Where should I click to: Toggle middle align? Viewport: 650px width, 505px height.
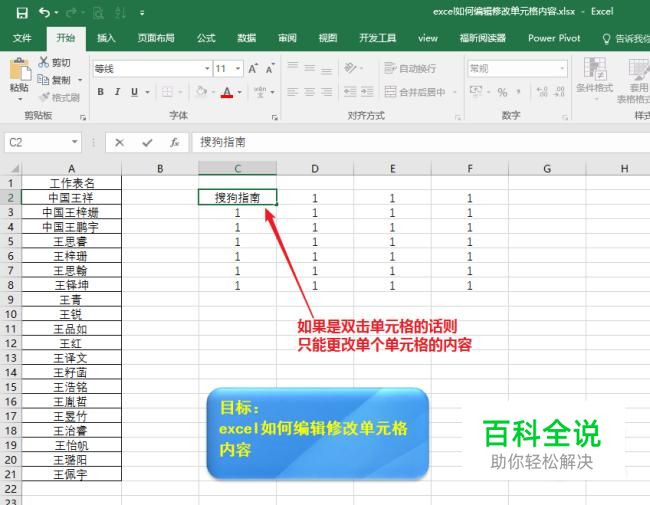coord(310,68)
